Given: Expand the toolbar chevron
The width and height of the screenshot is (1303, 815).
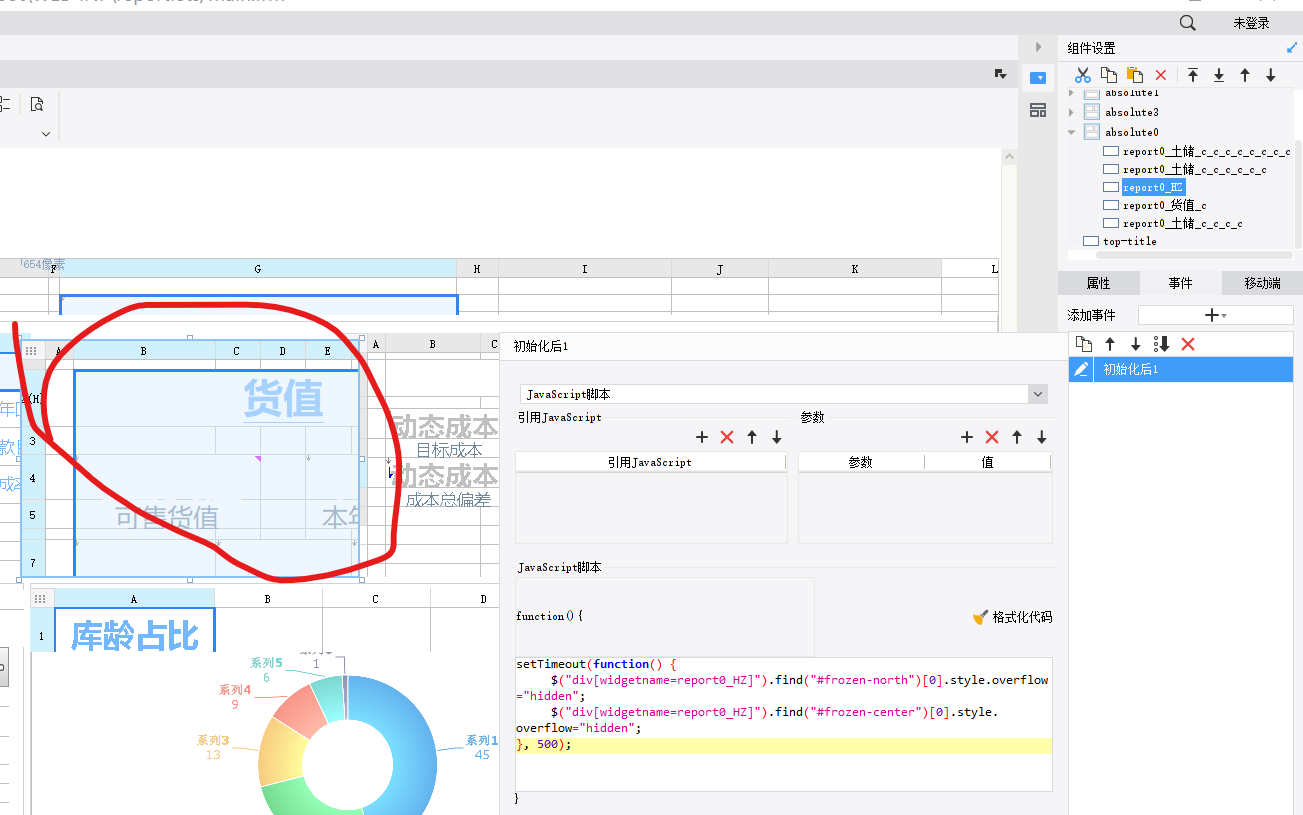Looking at the screenshot, I should pos(45,134).
